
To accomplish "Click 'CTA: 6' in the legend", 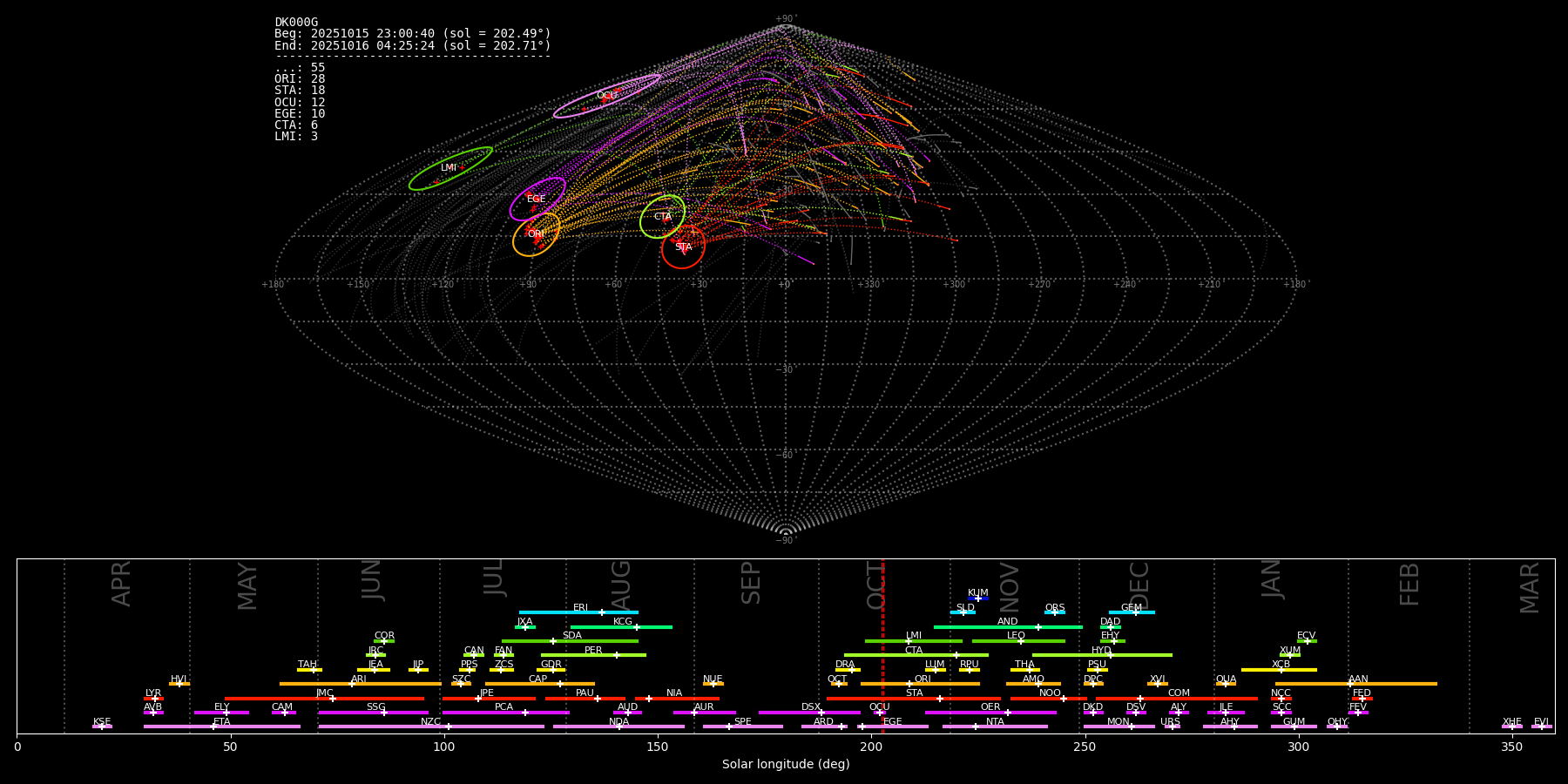I will click(x=296, y=125).
